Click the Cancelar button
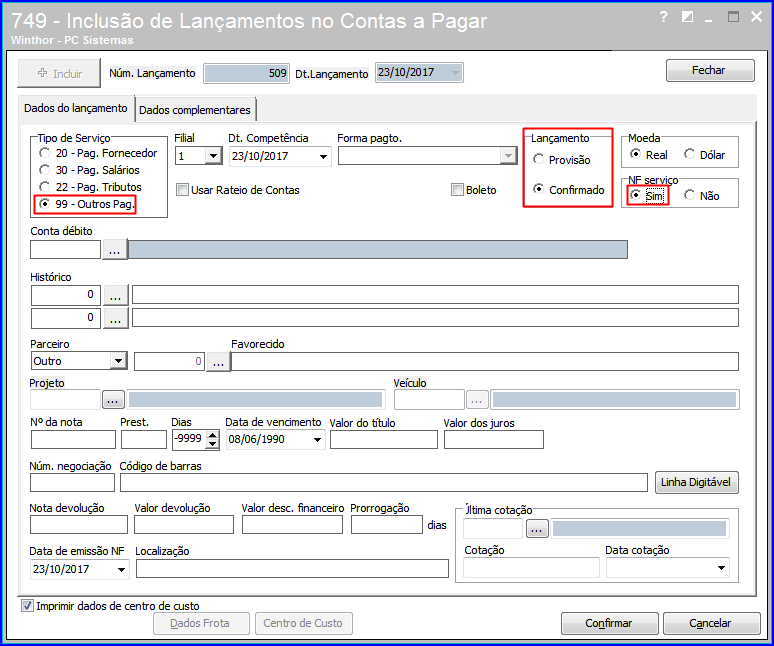 711,623
